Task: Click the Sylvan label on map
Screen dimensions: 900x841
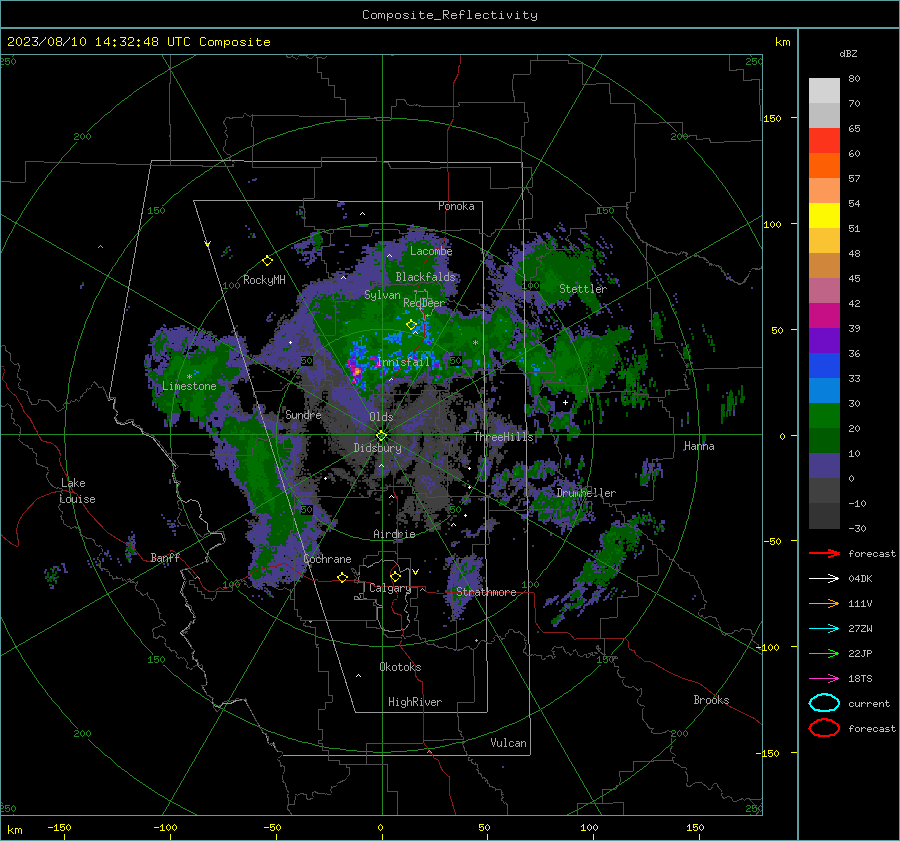Action: 382,295
